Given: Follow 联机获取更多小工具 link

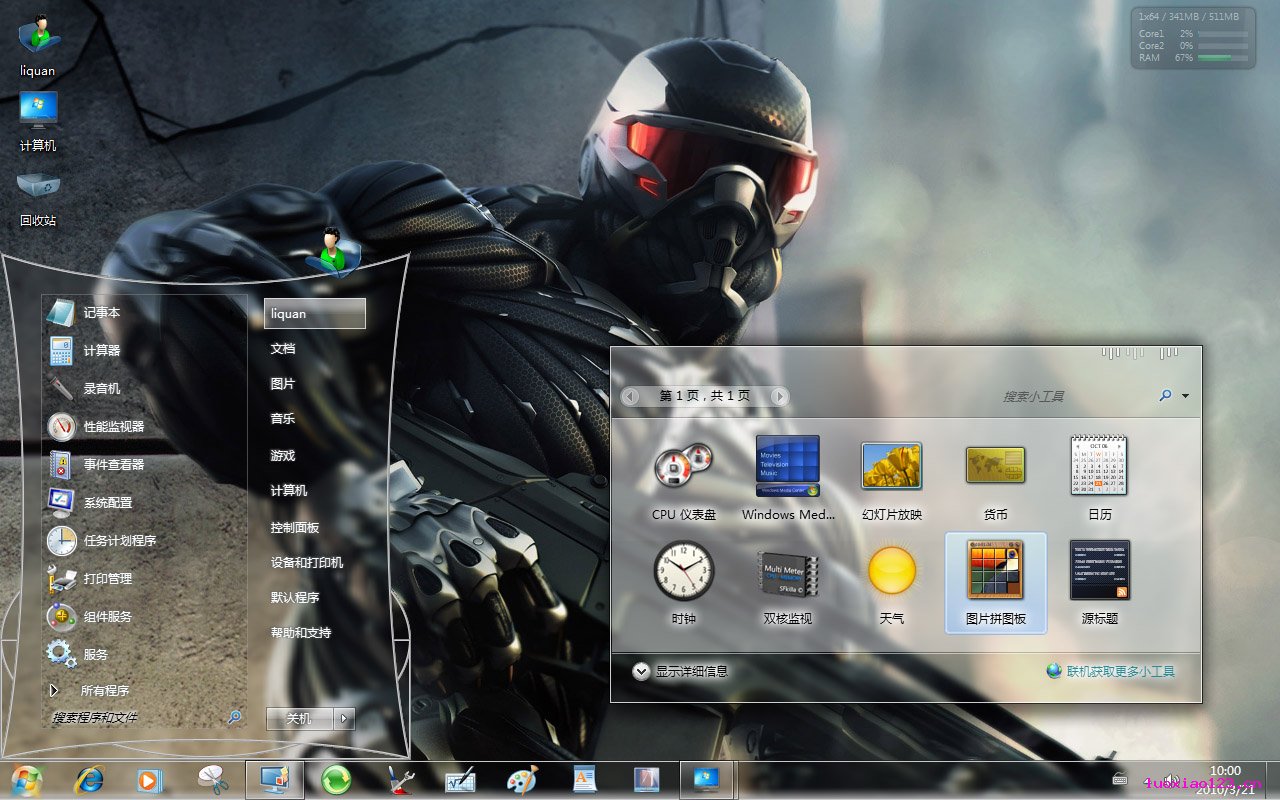Looking at the screenshot, I should pyautogui.click(x=1120, y=671).
